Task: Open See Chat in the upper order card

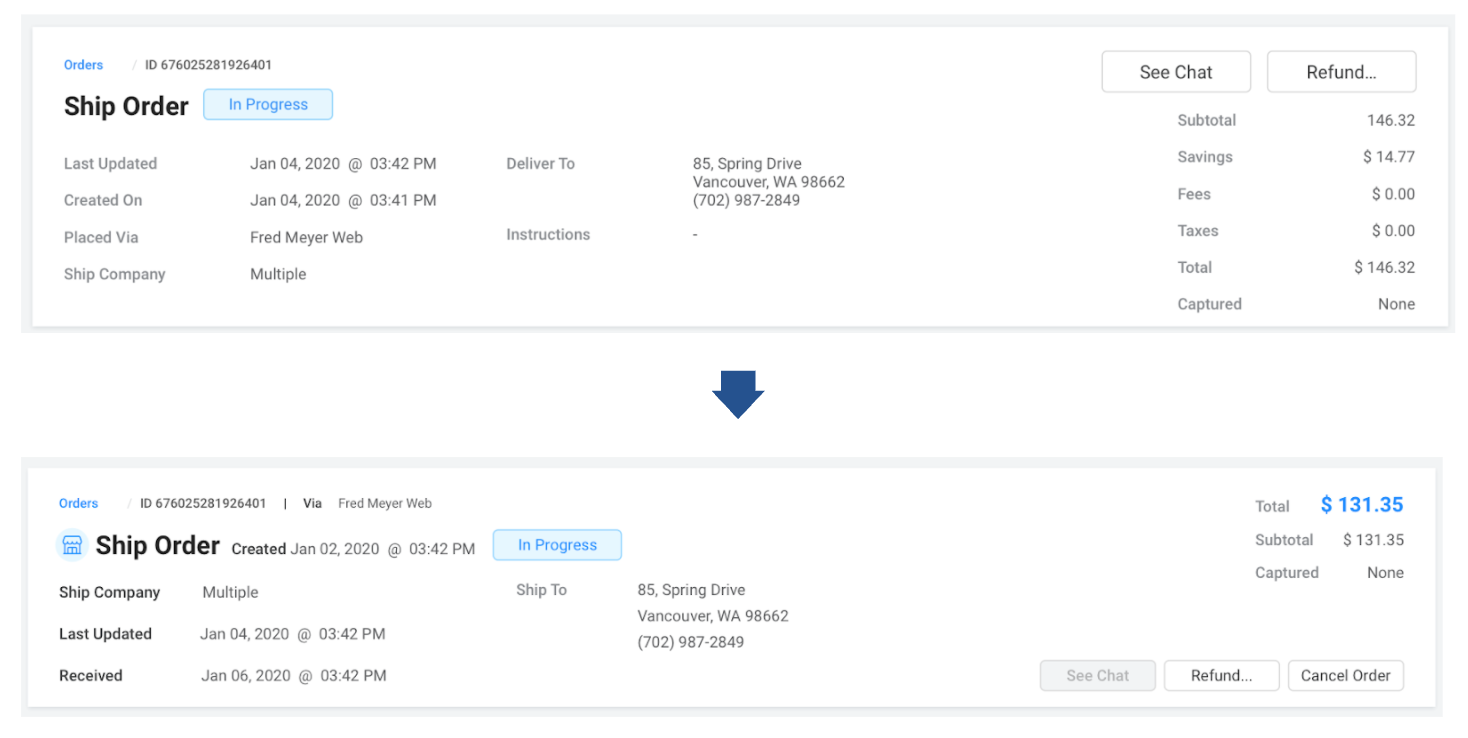Action: (x=1175, y=72)
